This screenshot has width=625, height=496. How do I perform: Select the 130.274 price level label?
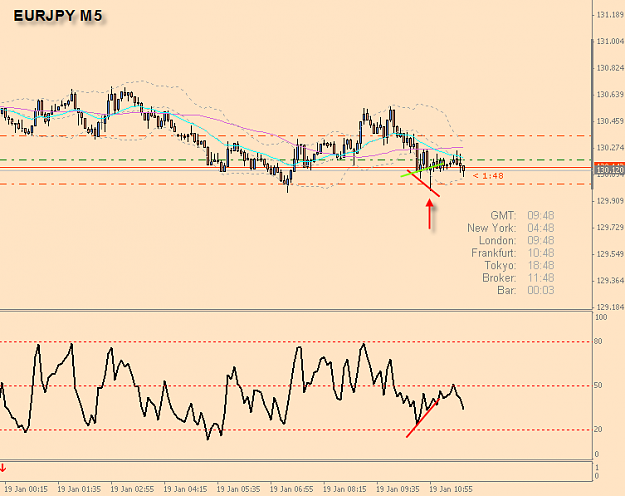610,148
